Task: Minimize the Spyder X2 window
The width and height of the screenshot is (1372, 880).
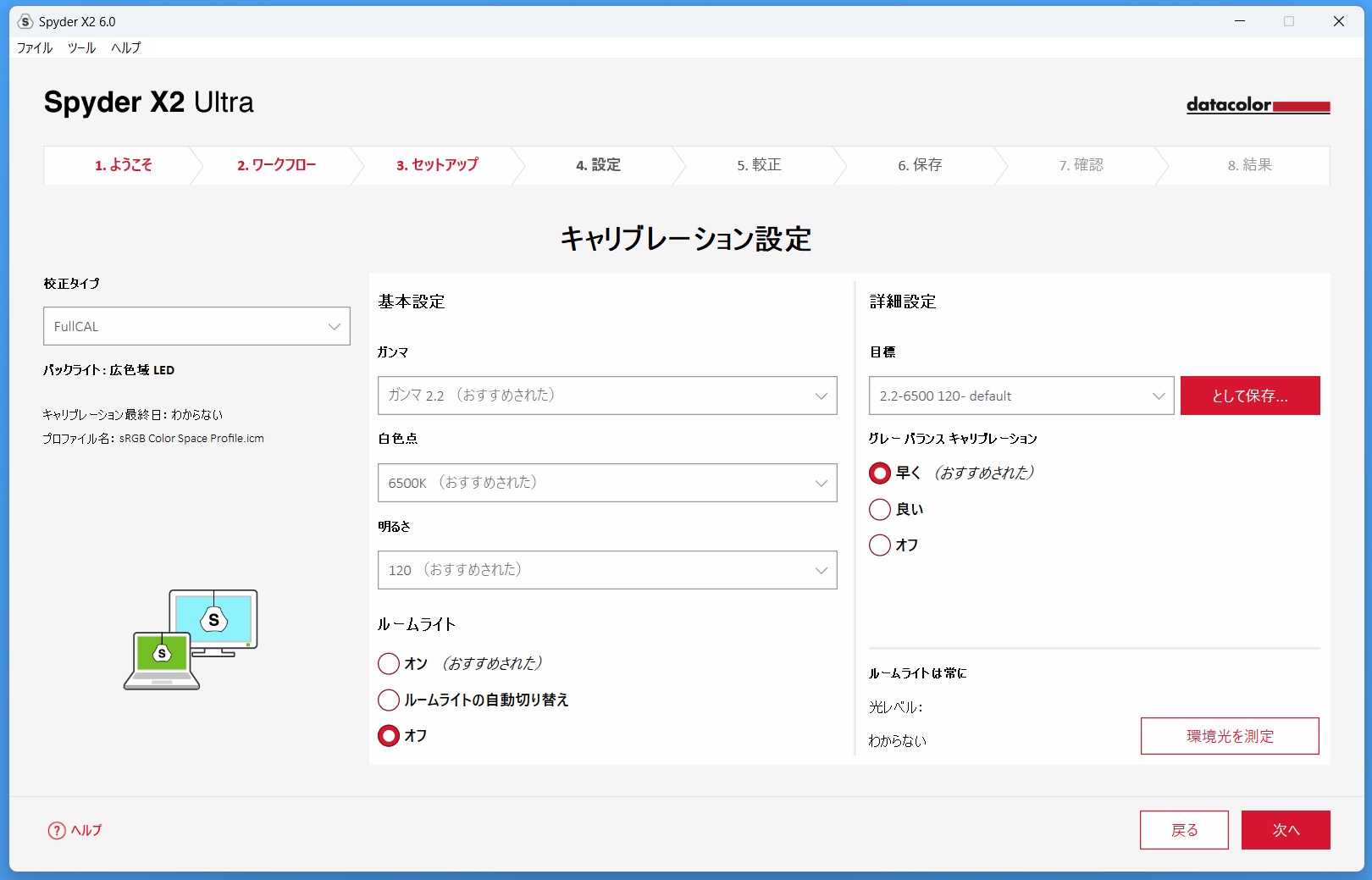Action: [x=1240, y=21]
